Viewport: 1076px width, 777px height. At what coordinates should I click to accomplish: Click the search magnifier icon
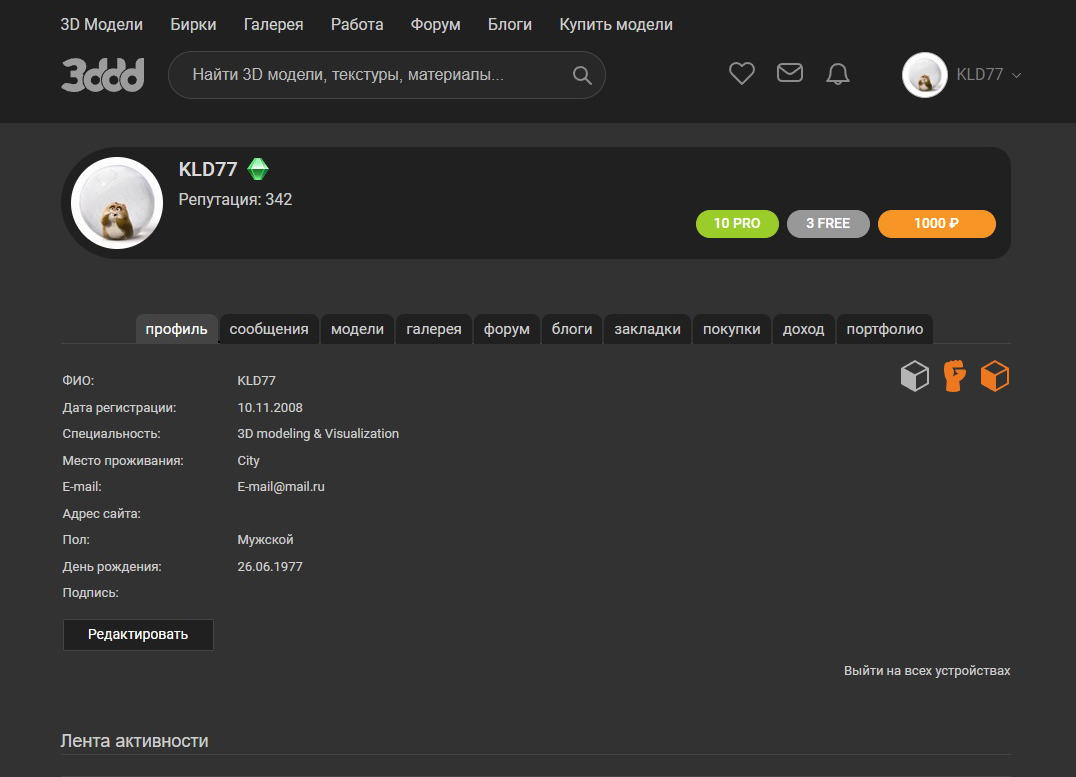tap(582, 75)
